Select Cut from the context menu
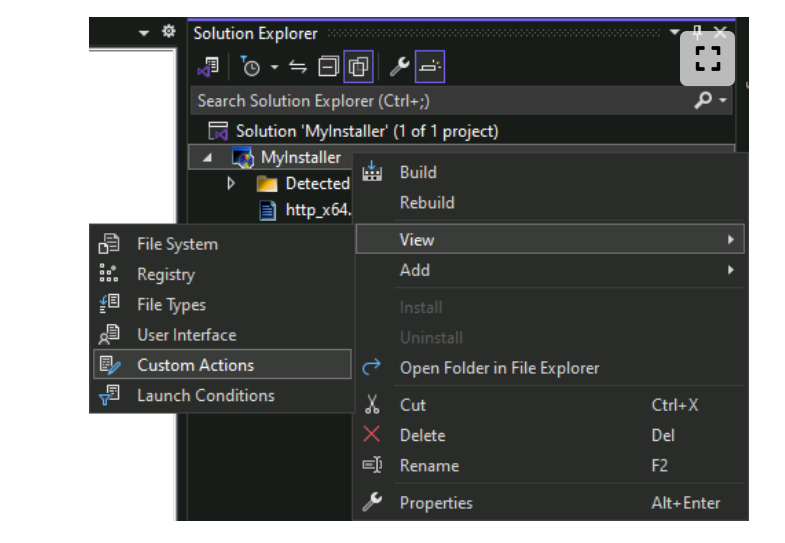 [551, 405]
